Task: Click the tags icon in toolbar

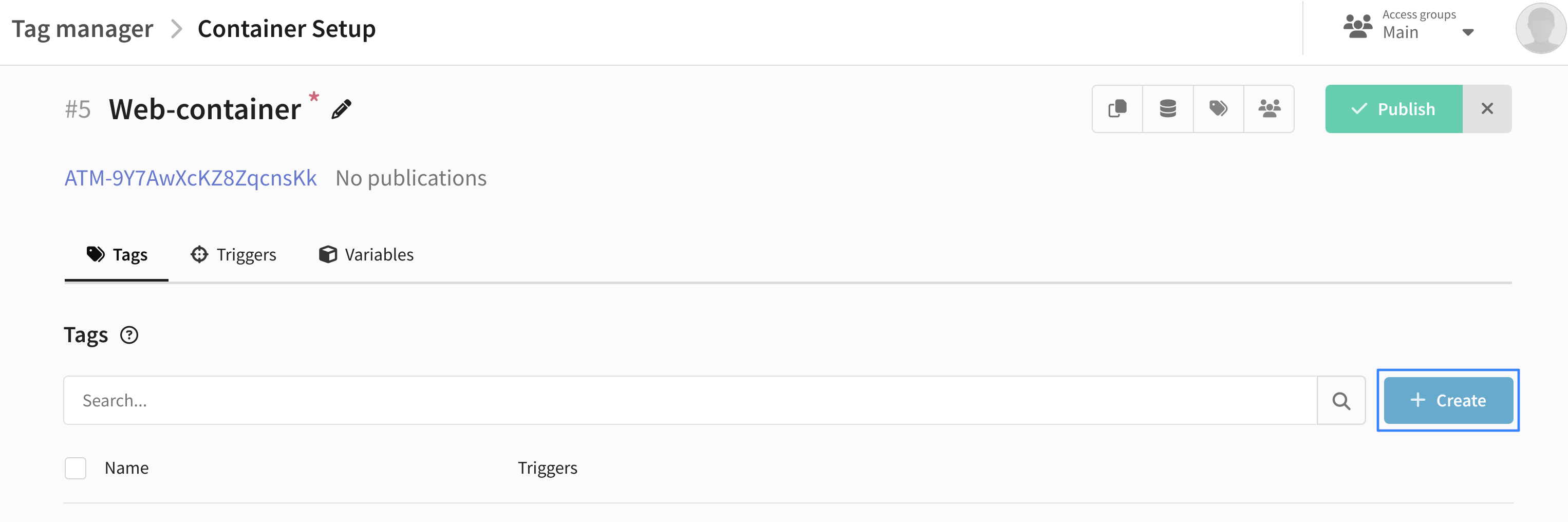Action: point(1218,109)
